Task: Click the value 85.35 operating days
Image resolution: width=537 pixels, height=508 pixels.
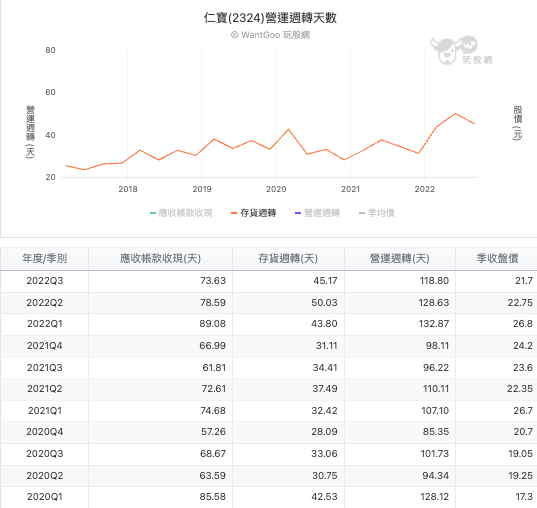Action: (436, 432)
